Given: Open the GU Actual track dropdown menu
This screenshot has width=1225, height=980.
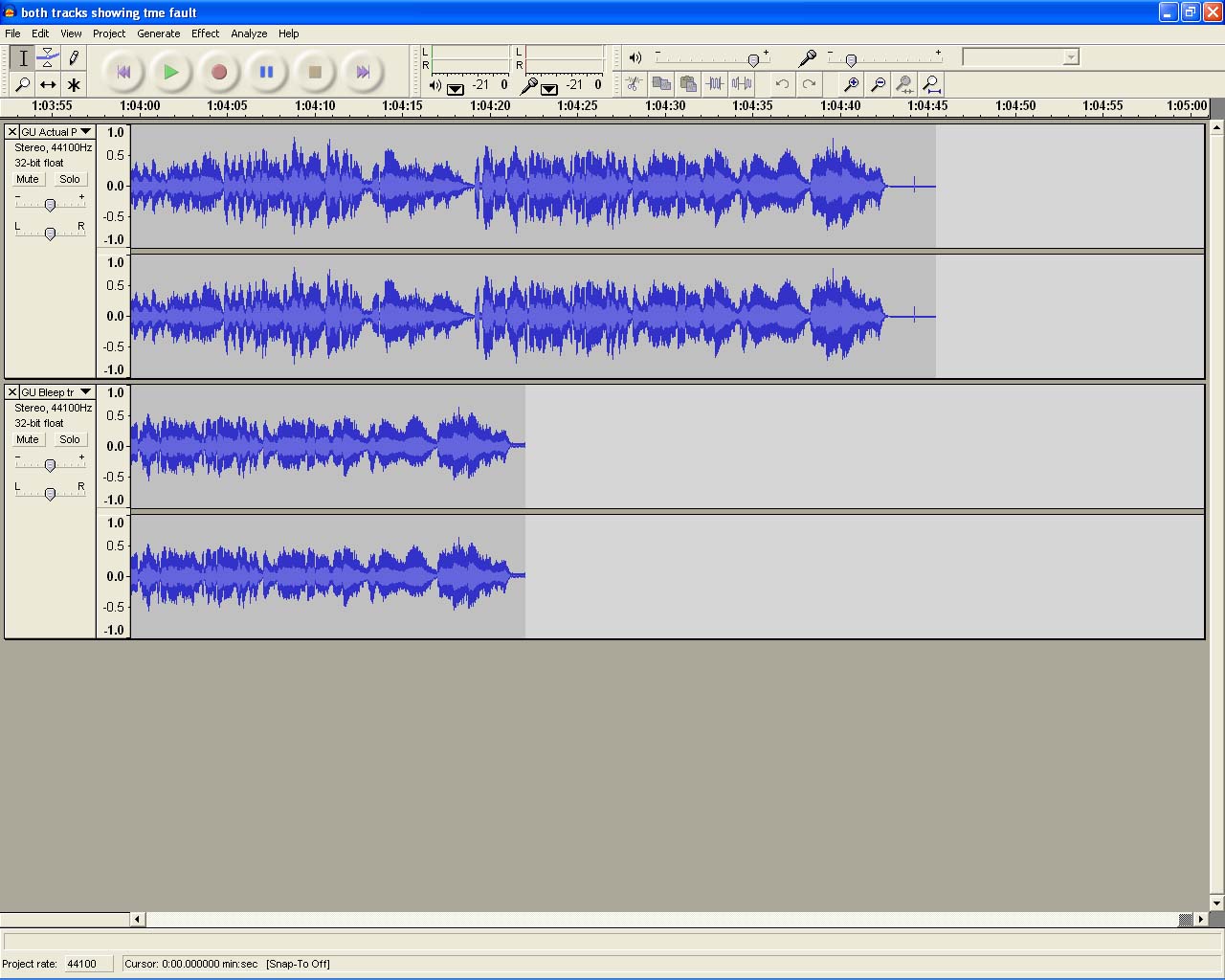Looking at the screenshot, I should pos(85,131).
